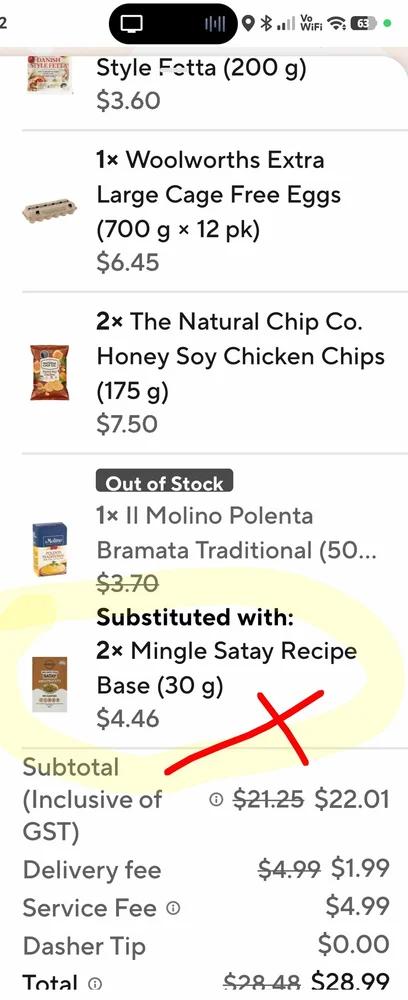Select Mingle Satay Recipe Base substitution
This screenshot has height=1000, width=408.
coord(204,684)
